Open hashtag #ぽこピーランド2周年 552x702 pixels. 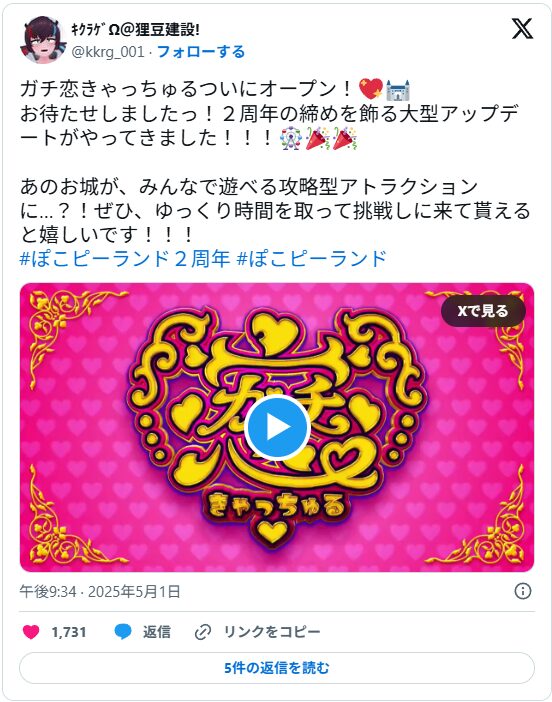(125, 259)
